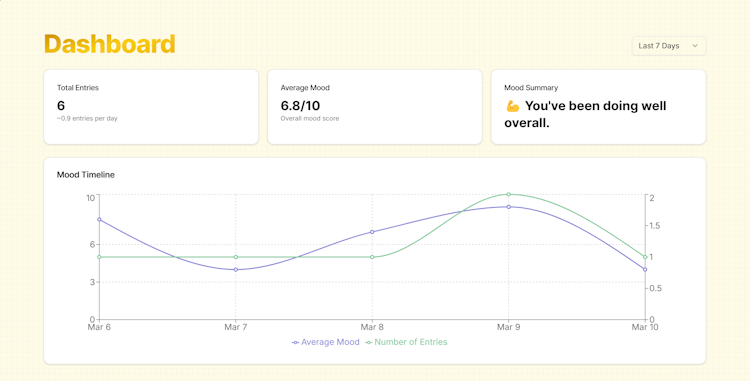Select the Average Mood data point on Mar 7
This screenshot has width=750, height=381.
pos(236,270)
